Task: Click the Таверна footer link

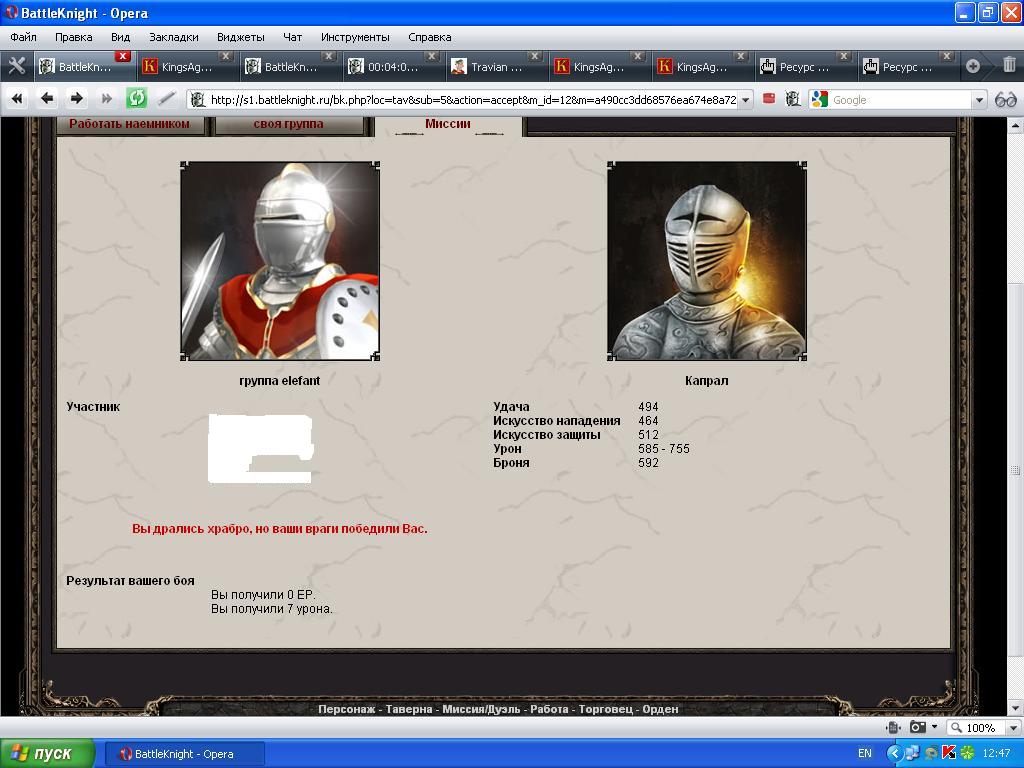Action: click(409, 709)
